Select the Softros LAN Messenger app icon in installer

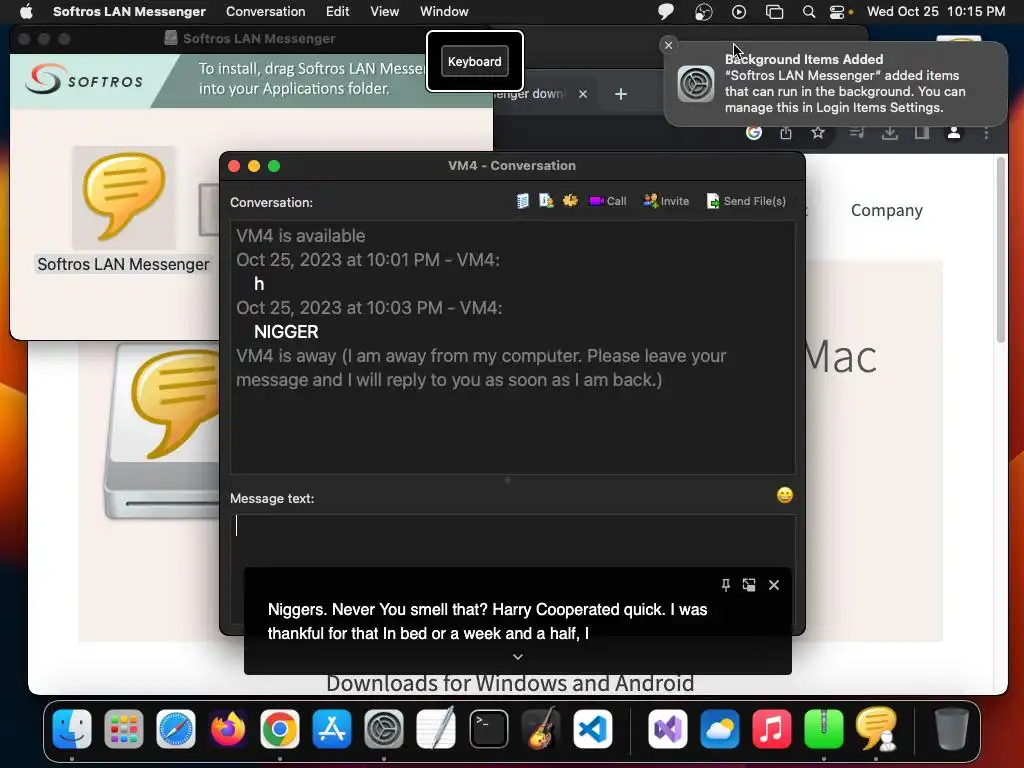(x=123, y=198)
